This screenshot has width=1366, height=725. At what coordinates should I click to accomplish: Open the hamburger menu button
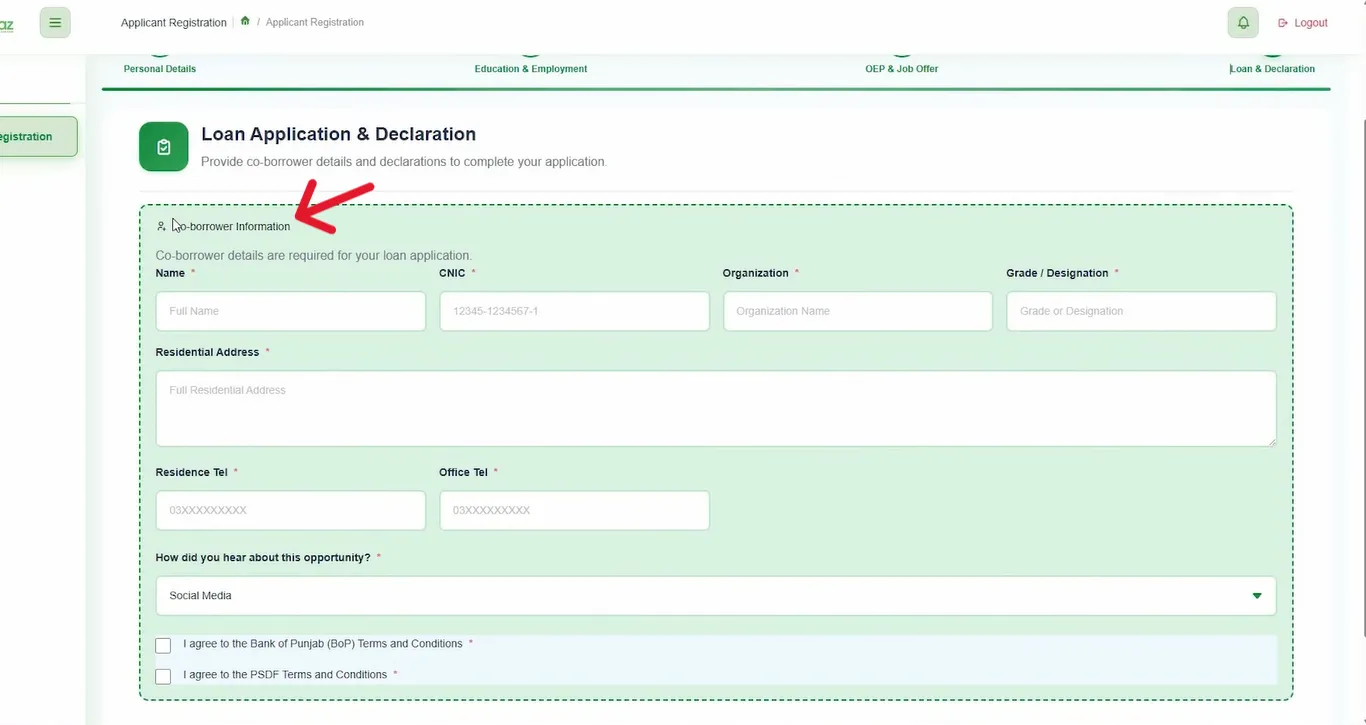(x=55, y=22)
